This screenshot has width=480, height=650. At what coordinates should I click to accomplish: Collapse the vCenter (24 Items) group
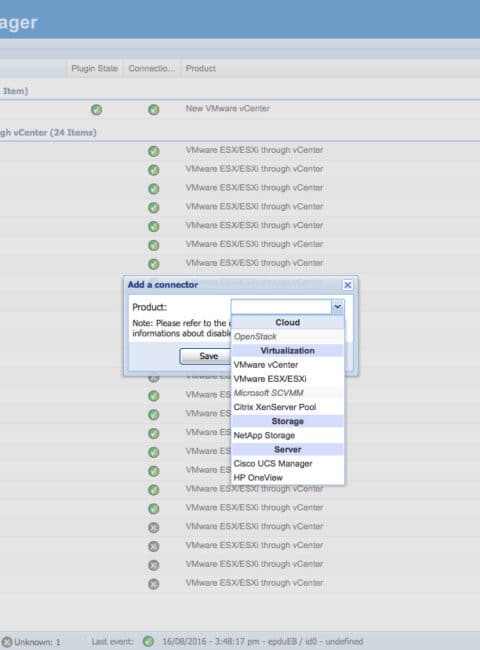pyautogui.click(x=48, y=133)
